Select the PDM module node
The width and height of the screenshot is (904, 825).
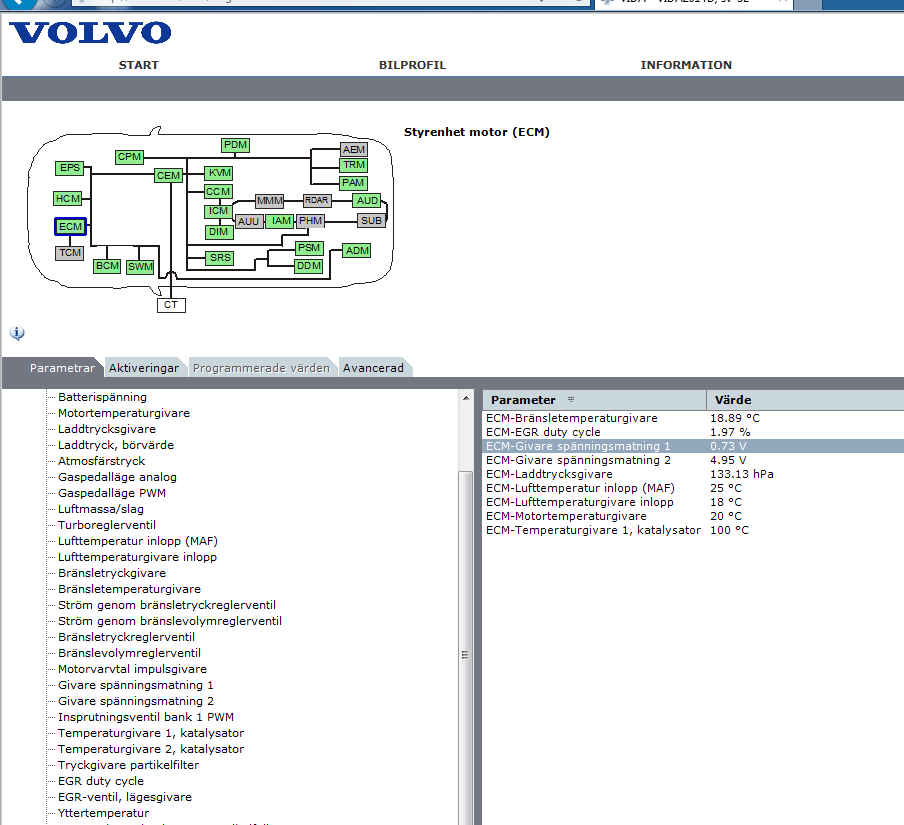coord(235,145)
